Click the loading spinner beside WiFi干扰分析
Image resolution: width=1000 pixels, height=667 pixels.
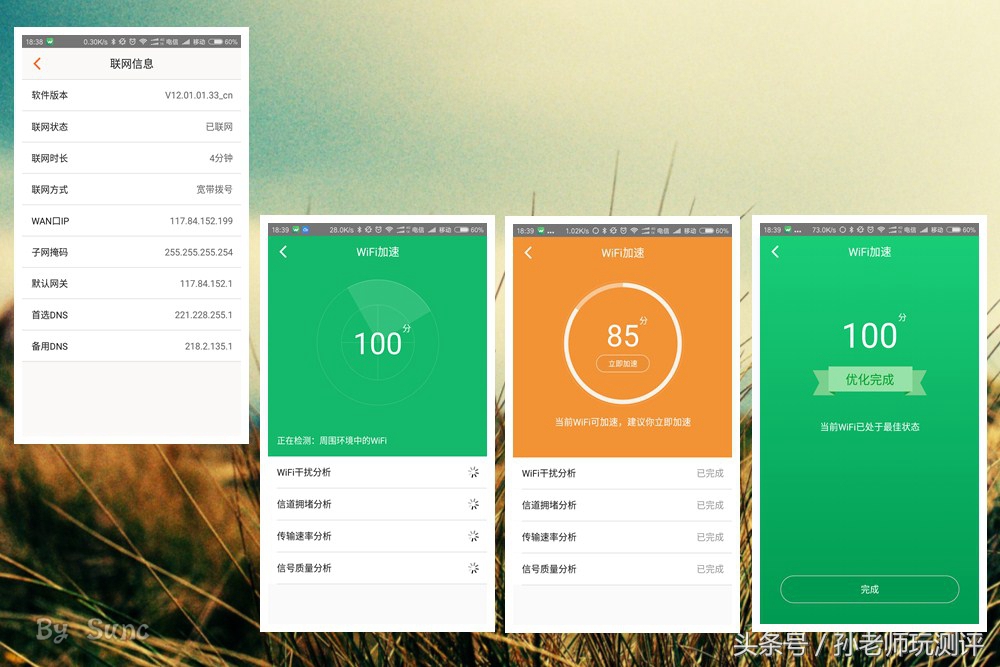pyautogui.click(x=473, y=473)
